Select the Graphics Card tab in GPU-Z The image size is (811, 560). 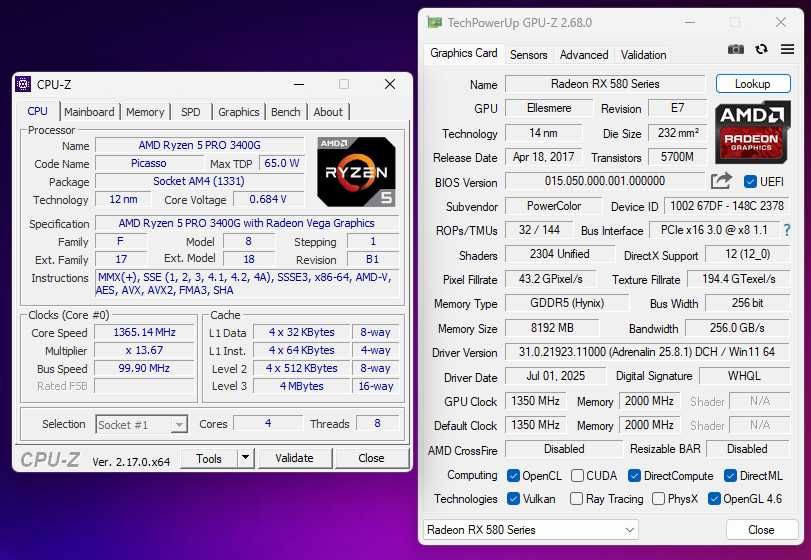tap(463, 53)
